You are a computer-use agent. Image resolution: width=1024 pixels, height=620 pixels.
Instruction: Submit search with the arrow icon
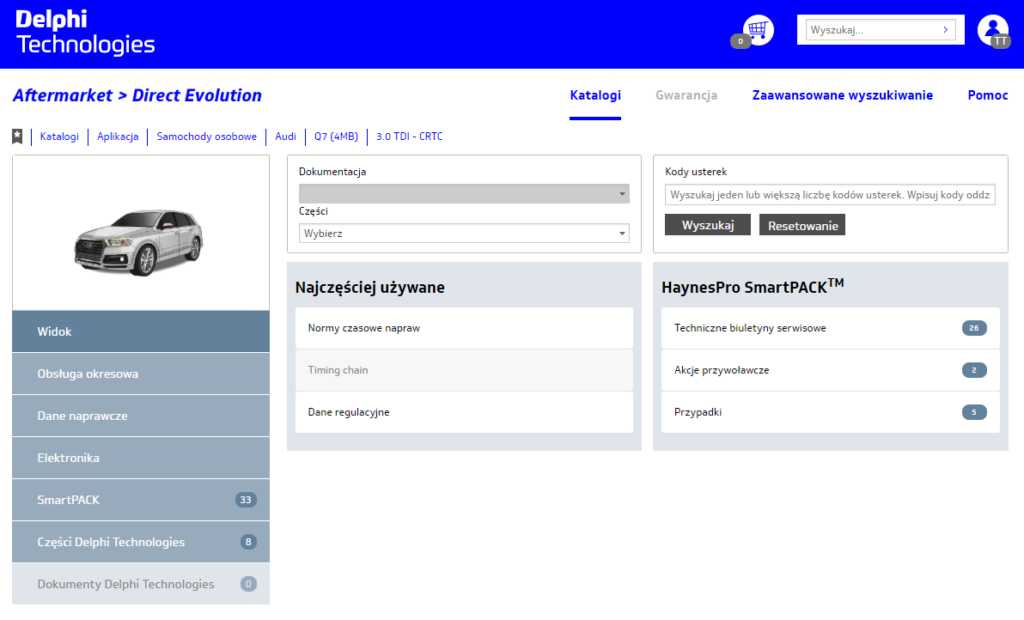coord(946,30)
